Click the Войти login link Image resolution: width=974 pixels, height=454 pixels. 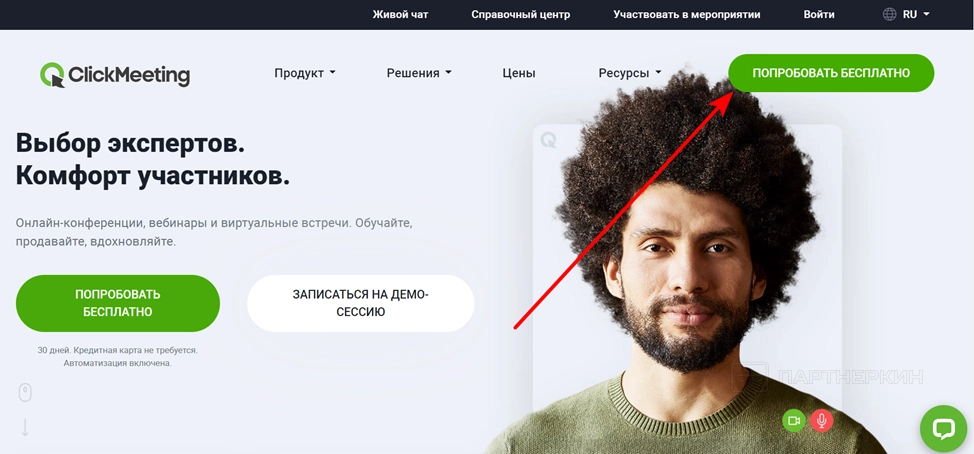[x=819, y=14]
